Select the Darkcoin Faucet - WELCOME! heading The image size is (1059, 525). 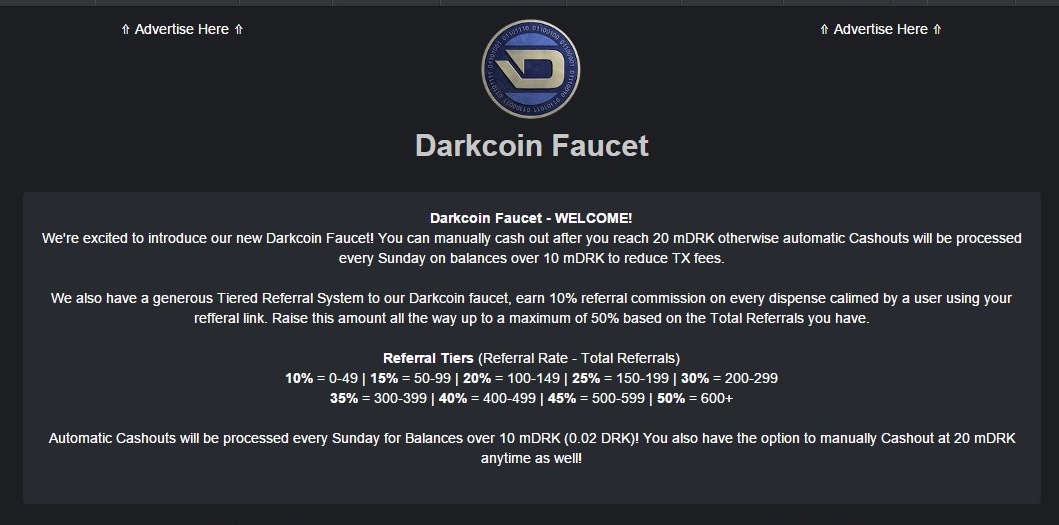point(531,218)
